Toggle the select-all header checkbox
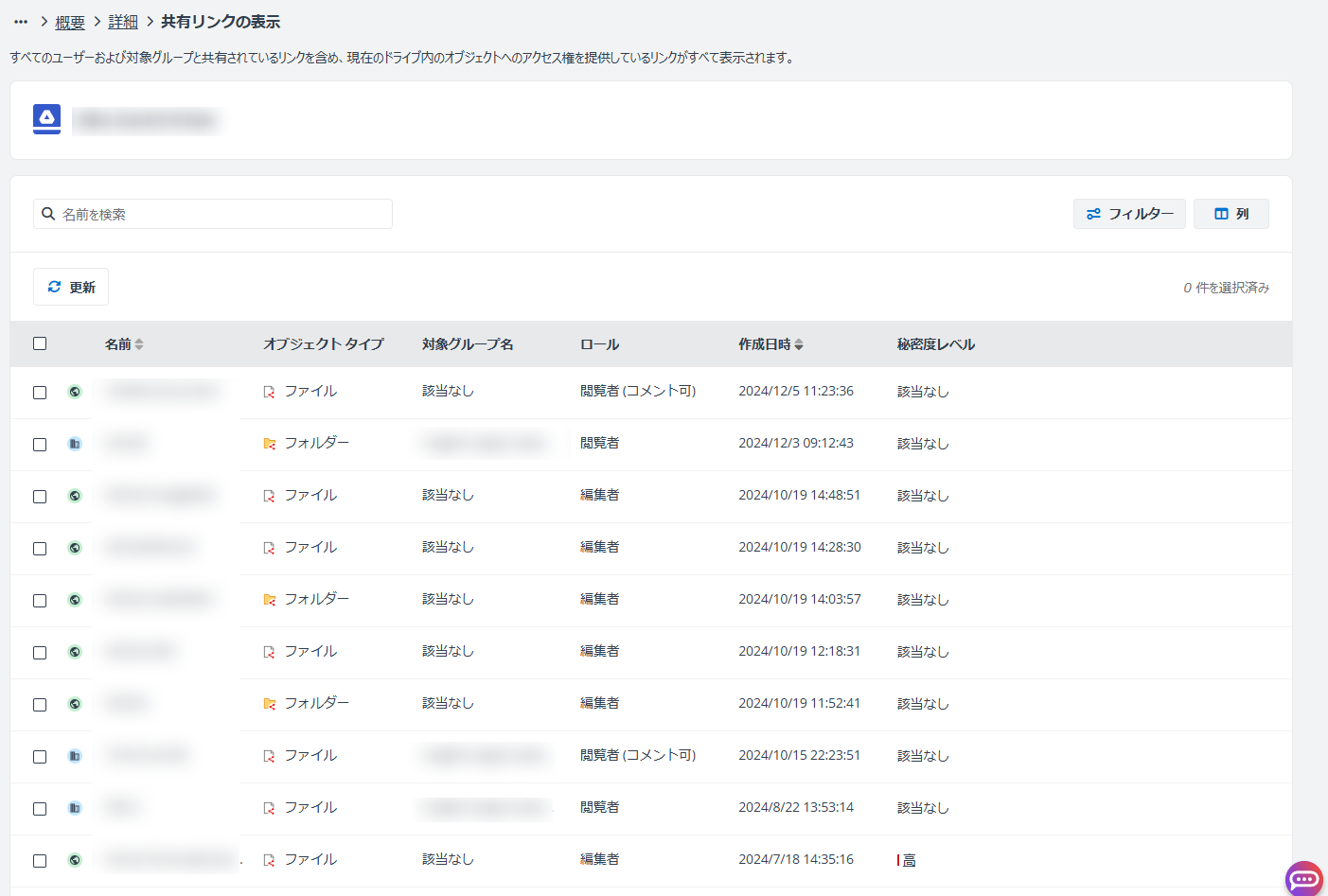Image resolution: width=1328 pixels, height=896 pixels. 40,343
